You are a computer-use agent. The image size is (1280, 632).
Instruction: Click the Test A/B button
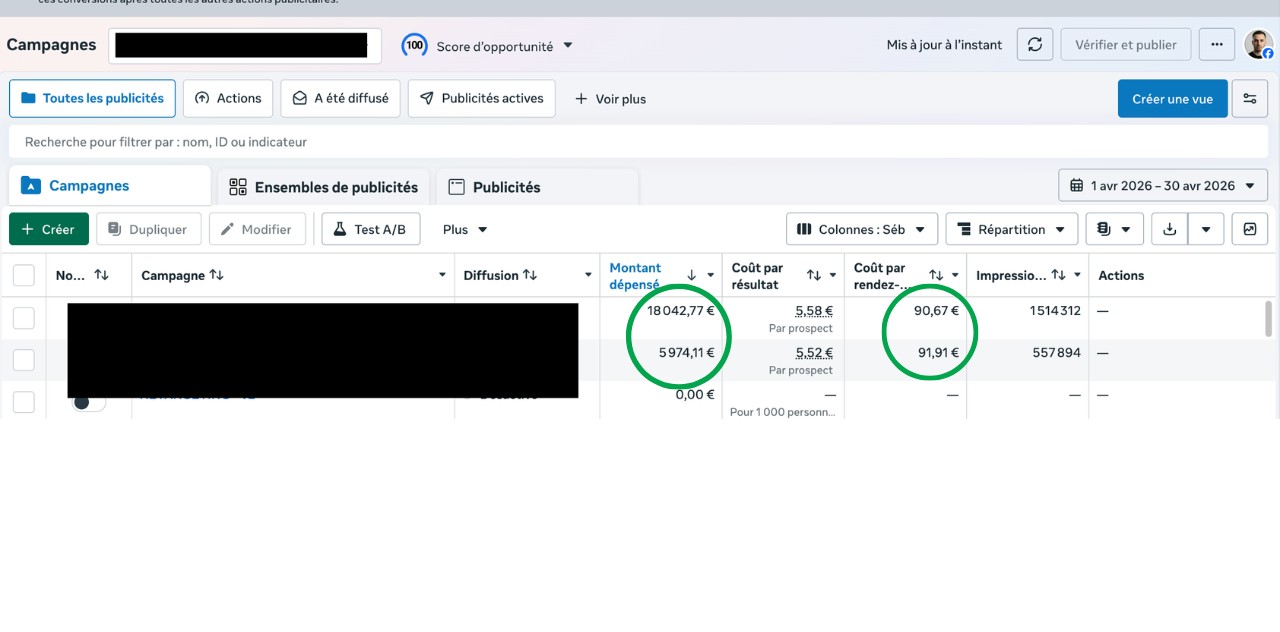point(370,229)
